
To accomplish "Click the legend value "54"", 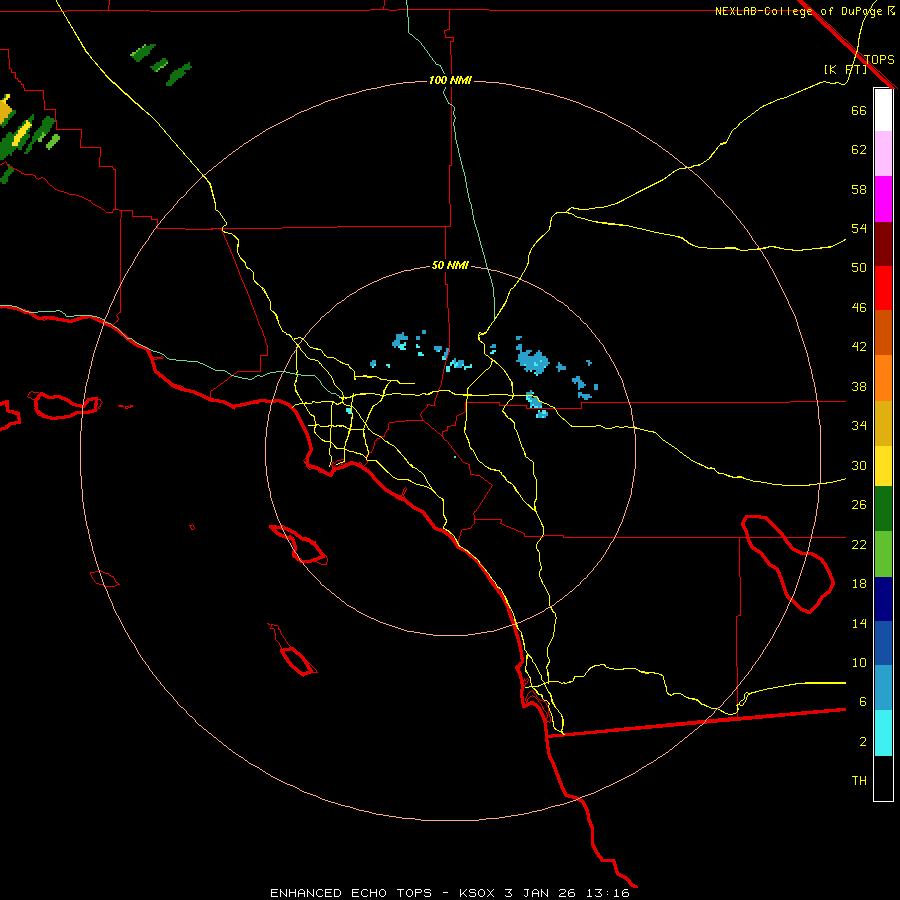I will tap(859, 228).
